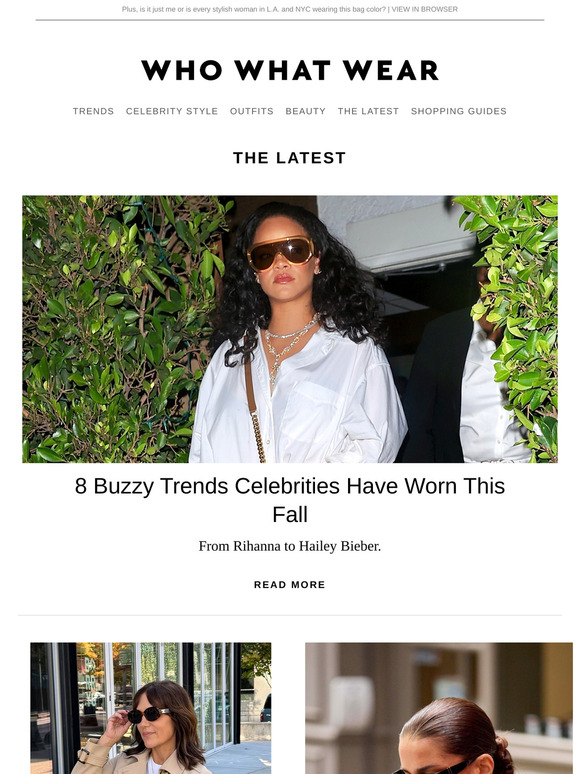Screen dimensions: 580x774
Task: Open the CELEBRITY STYLE nav item
Action: point(172,111)
